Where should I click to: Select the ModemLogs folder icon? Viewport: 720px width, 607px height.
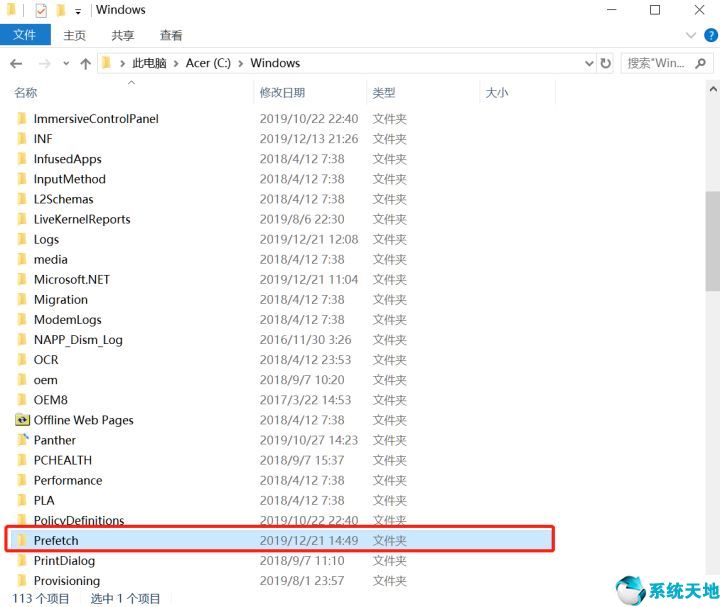(22, 319)
